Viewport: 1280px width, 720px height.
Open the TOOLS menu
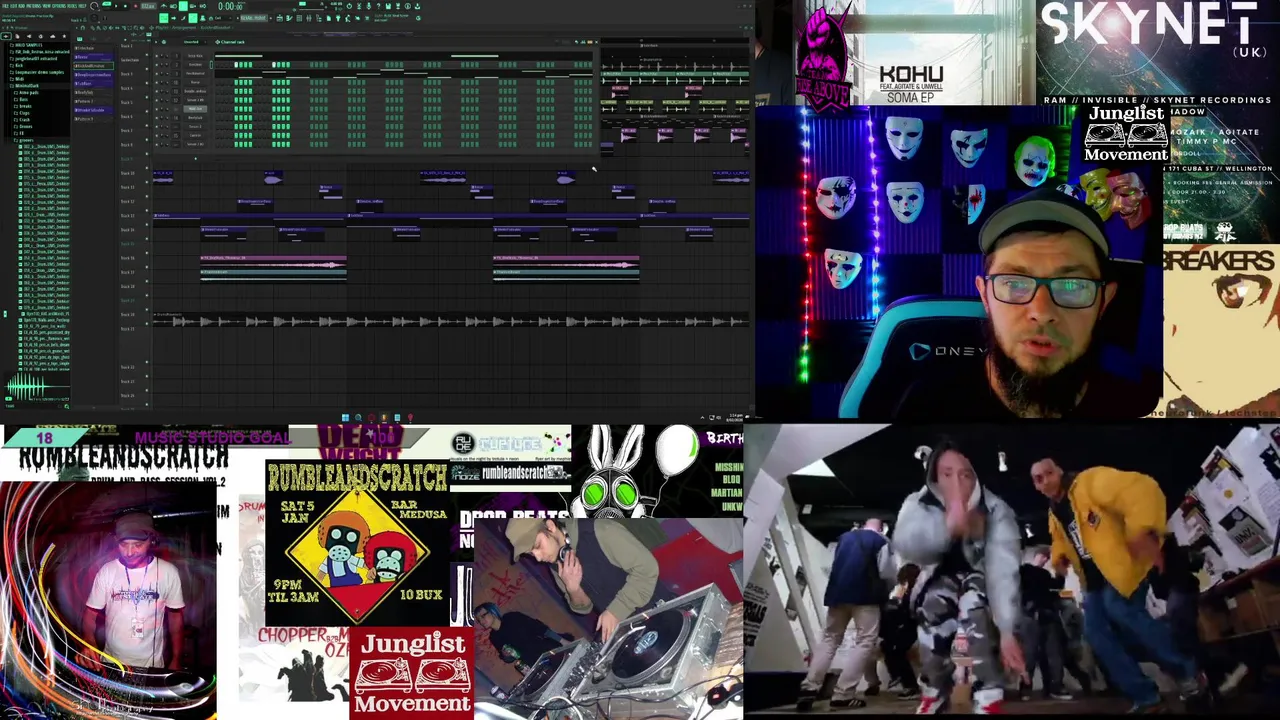[72, 5]
